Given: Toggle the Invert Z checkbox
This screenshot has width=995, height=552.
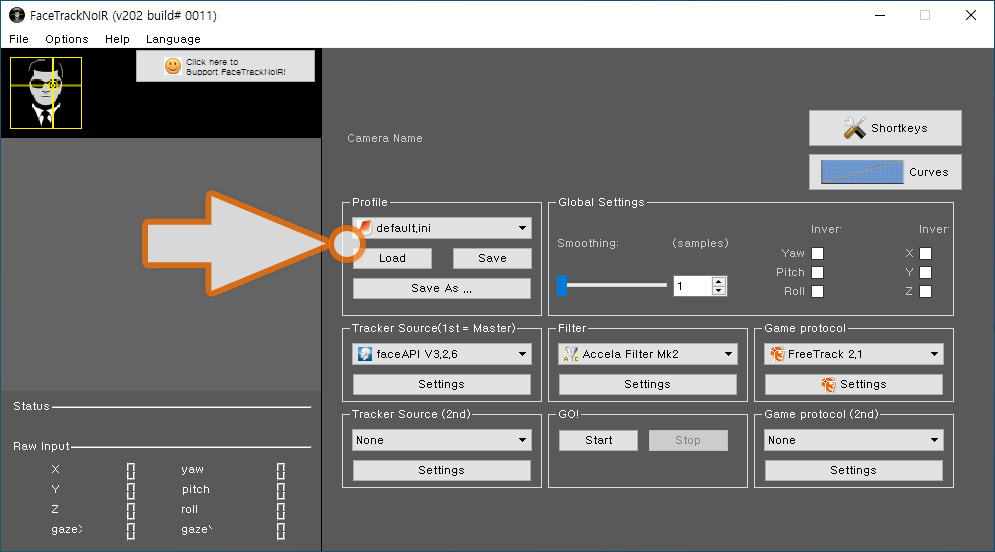Looking at the screenshot, I should pos(926,292).
